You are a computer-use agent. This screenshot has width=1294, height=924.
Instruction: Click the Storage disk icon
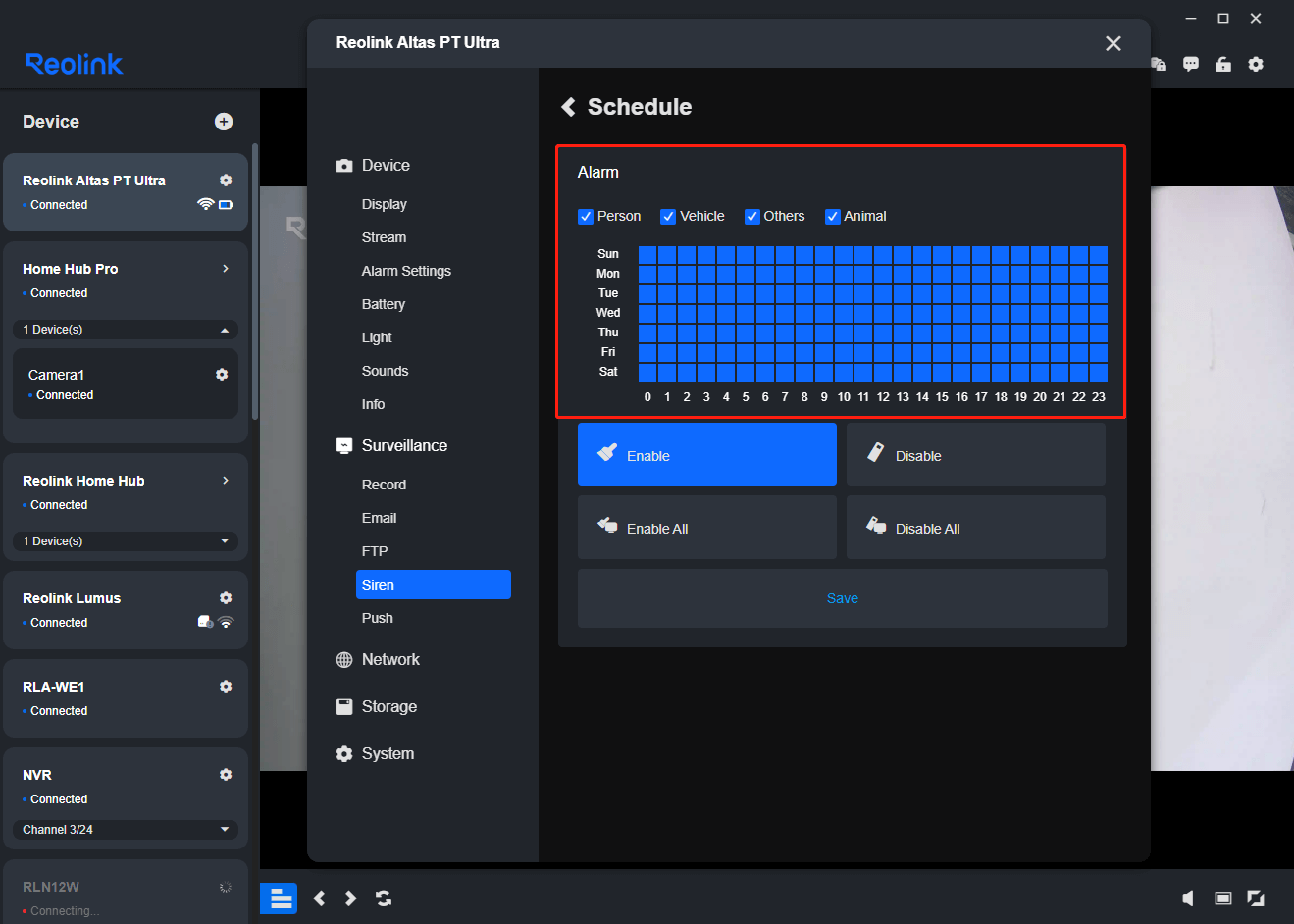(344, 707)
